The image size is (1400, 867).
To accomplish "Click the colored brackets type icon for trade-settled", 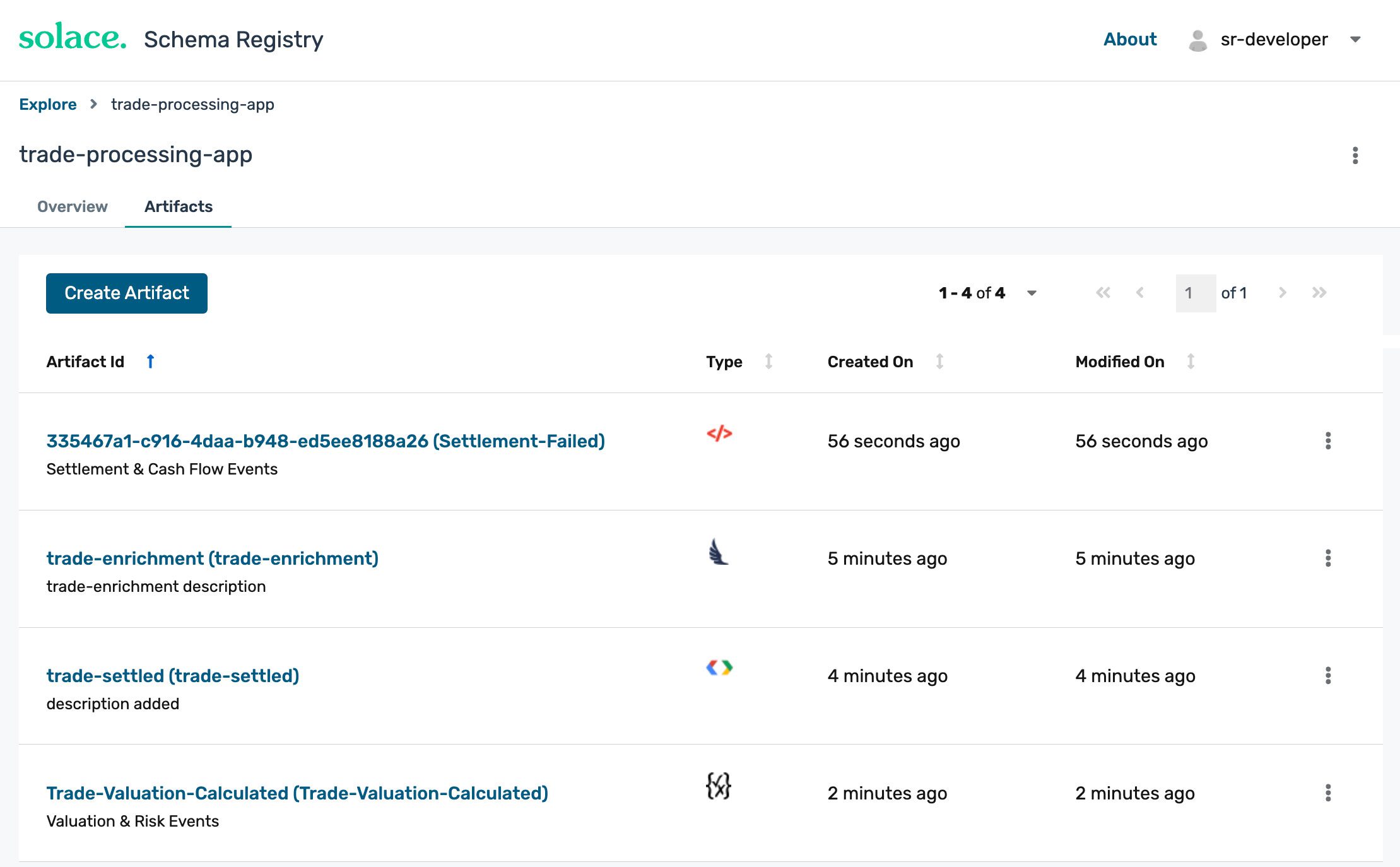I will point(719,668).
